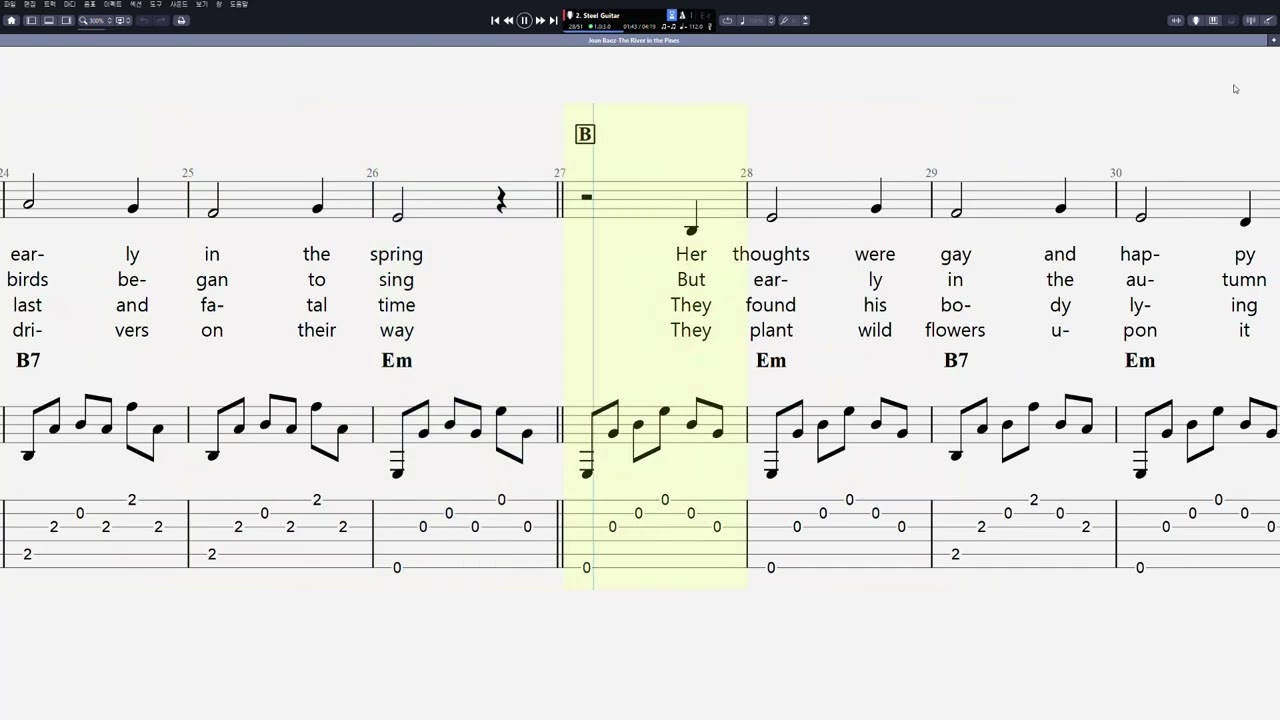The height and width of the screenshot is (720, 1280).
Task: Show the drum kit view
Action: pos(1231,20)
